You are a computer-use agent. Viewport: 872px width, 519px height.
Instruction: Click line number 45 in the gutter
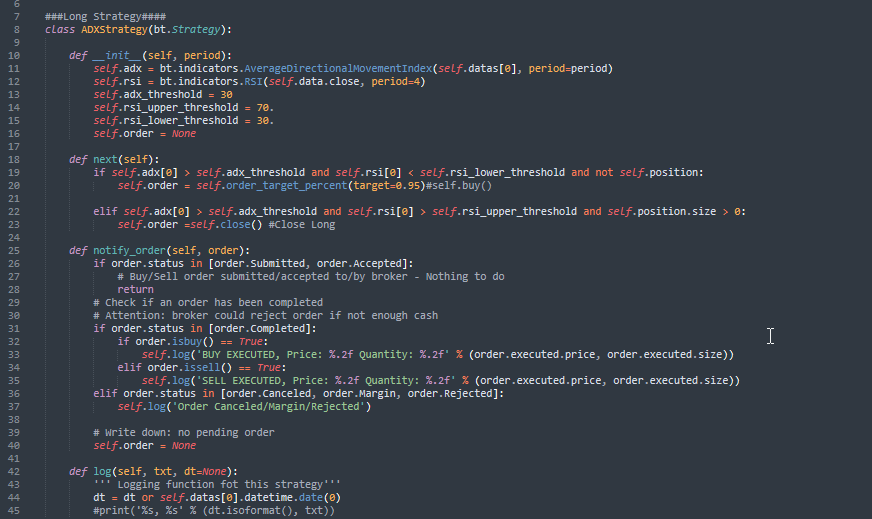tap(14, 510)
